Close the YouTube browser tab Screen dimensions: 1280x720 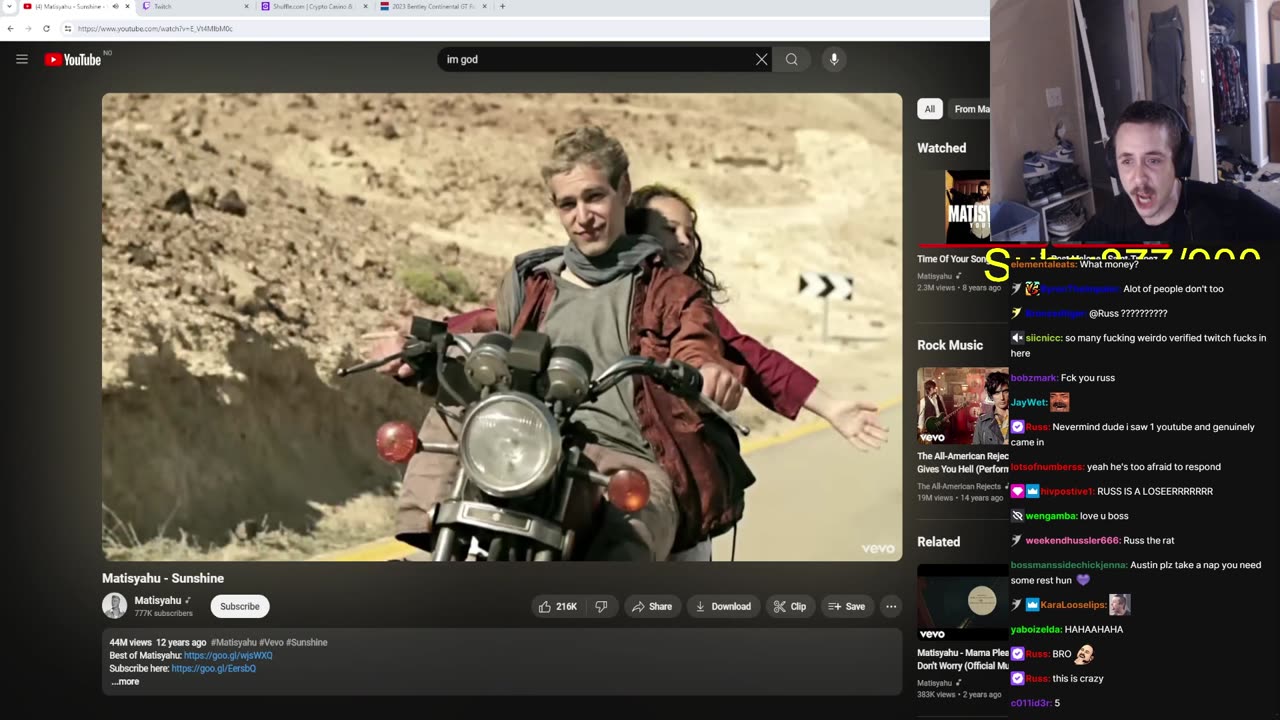127,6
